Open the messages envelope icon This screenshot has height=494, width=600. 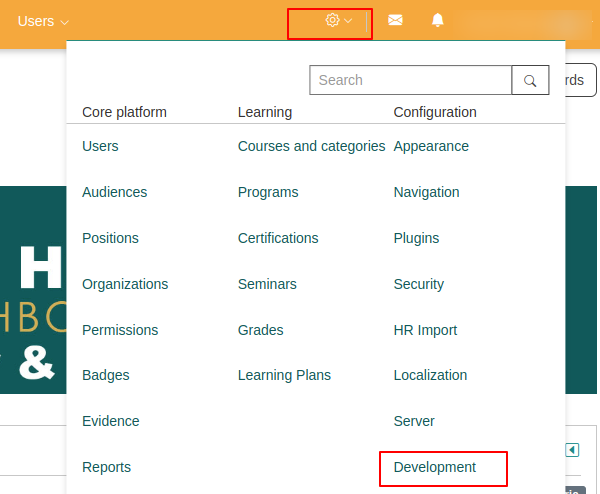(395, 21)
